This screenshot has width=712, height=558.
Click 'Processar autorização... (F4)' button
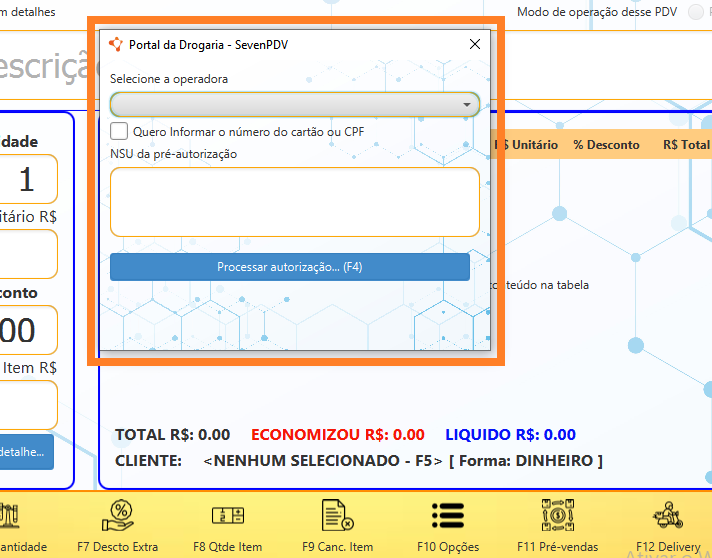[x=289, y=267]
